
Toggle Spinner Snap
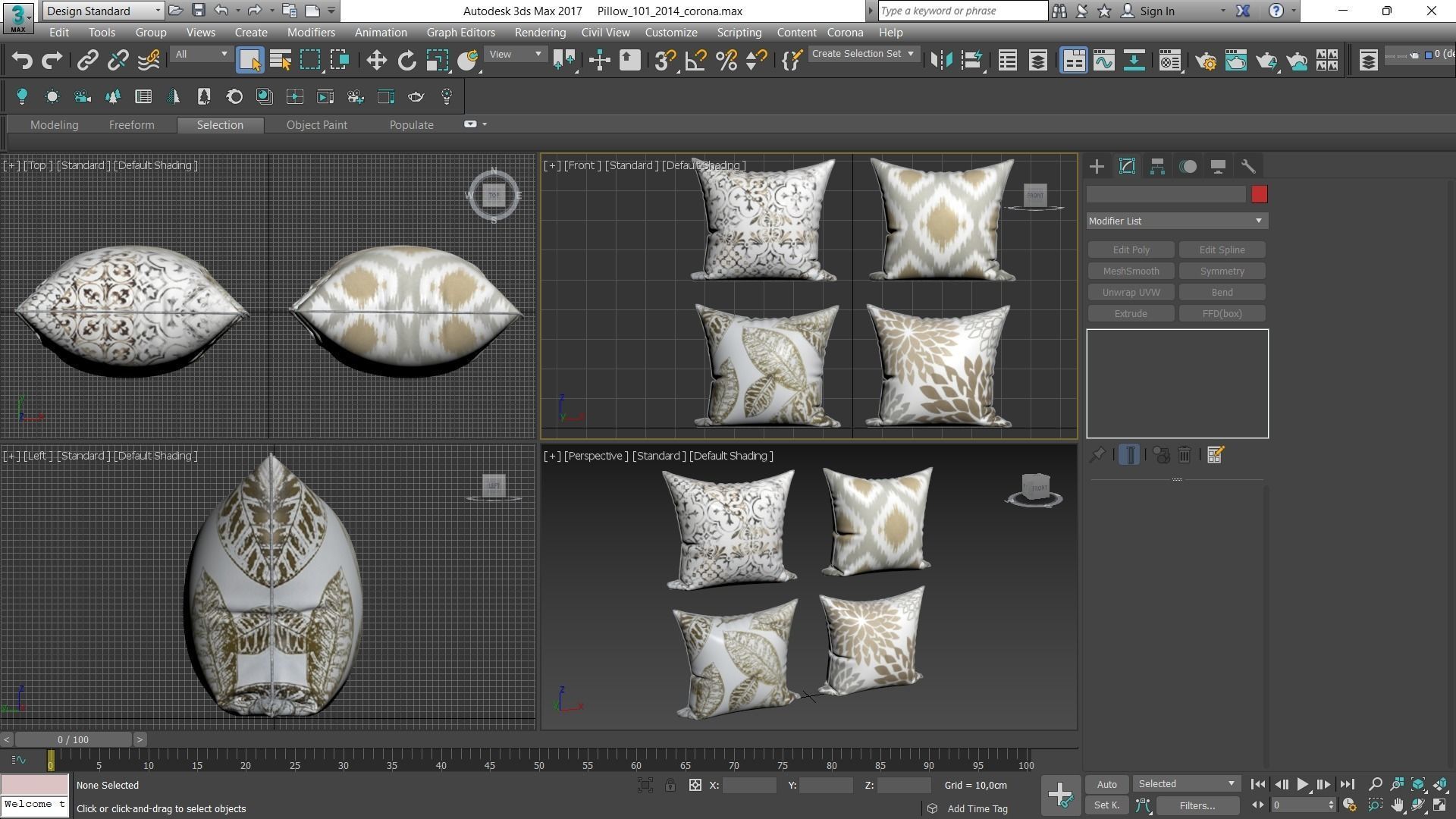[756, 60]
